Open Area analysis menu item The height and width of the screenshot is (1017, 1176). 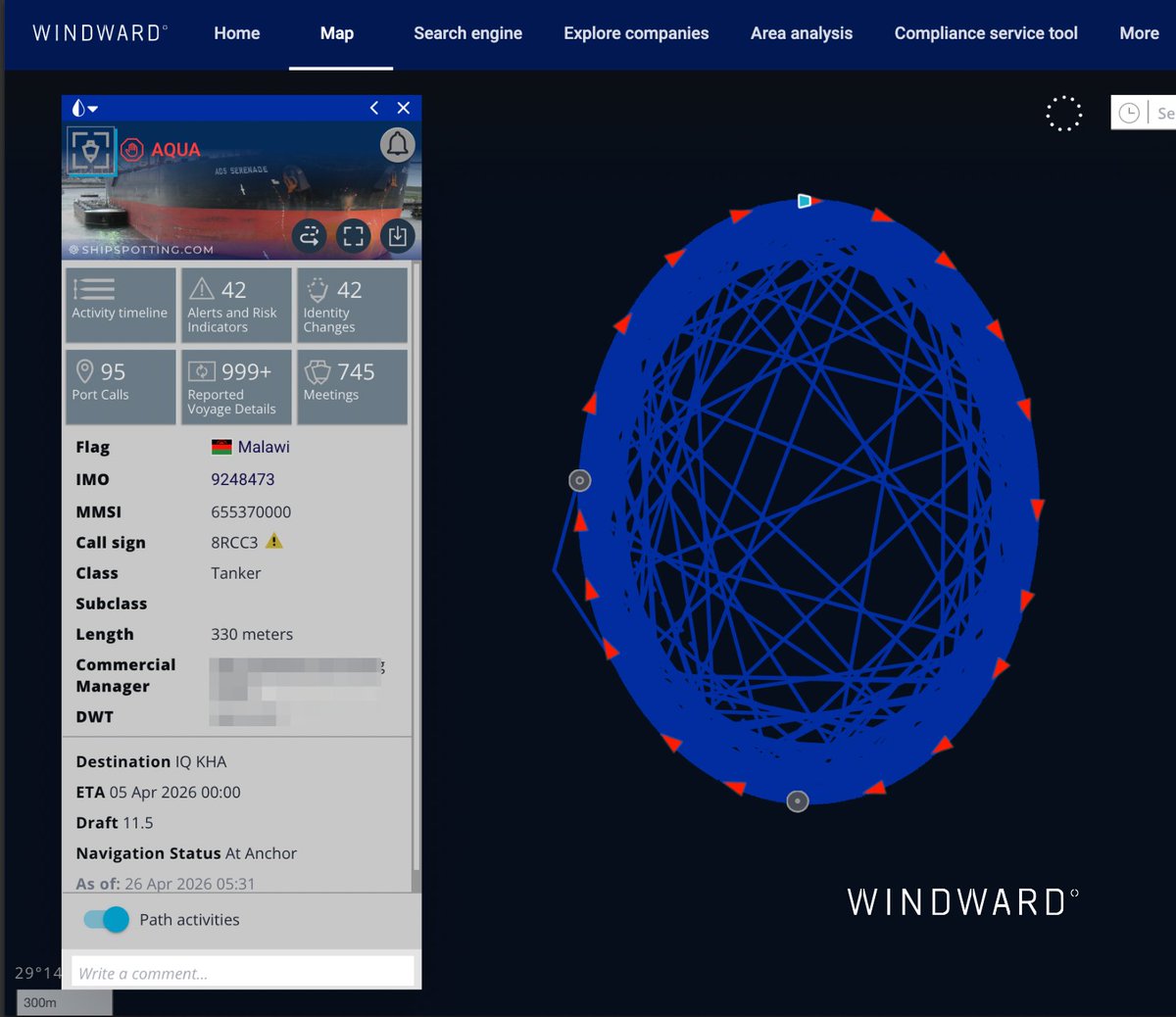click(x=802, y=33)
